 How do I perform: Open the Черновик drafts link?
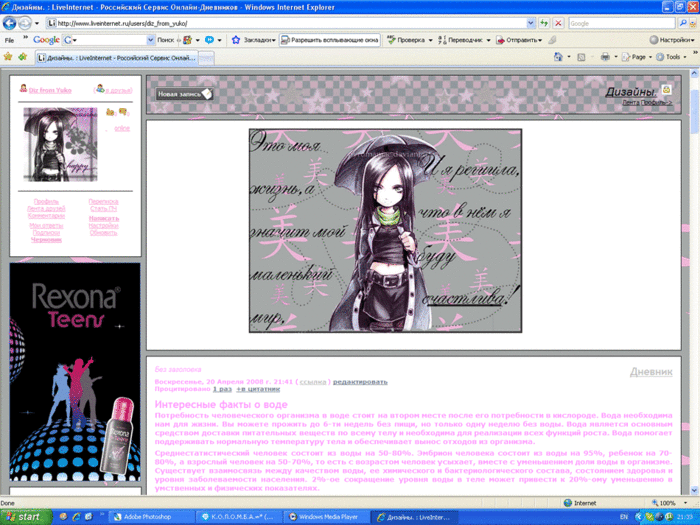(46, 240)
